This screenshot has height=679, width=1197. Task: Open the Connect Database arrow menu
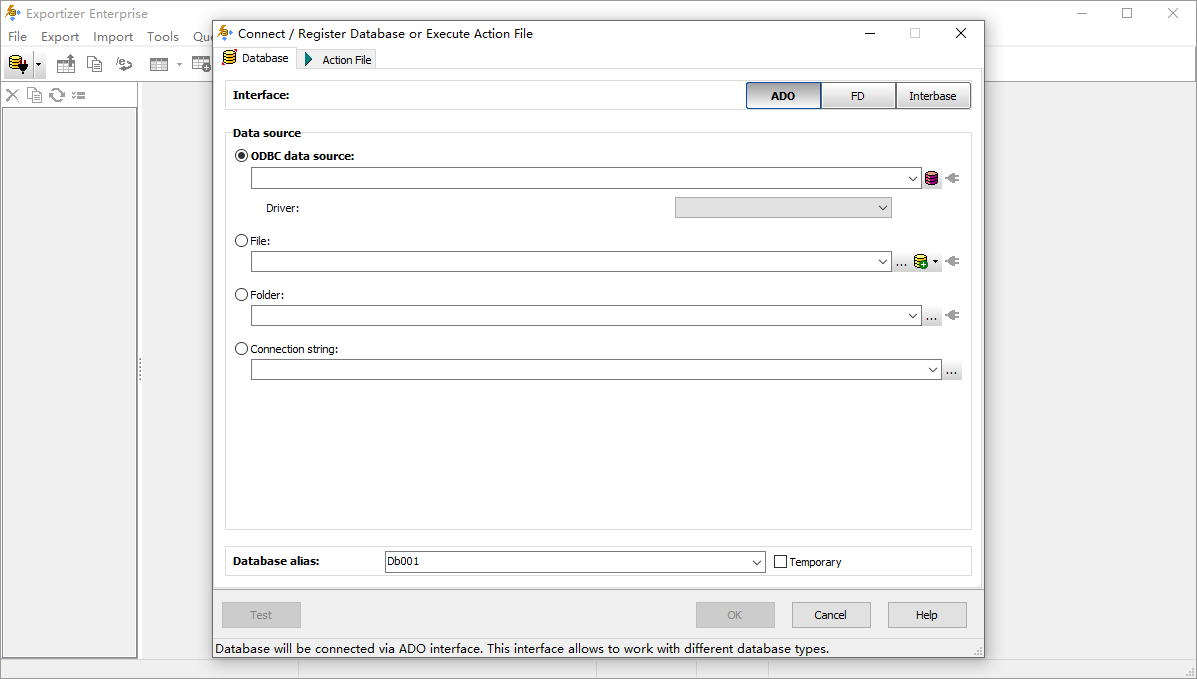(x=38, y=66)
